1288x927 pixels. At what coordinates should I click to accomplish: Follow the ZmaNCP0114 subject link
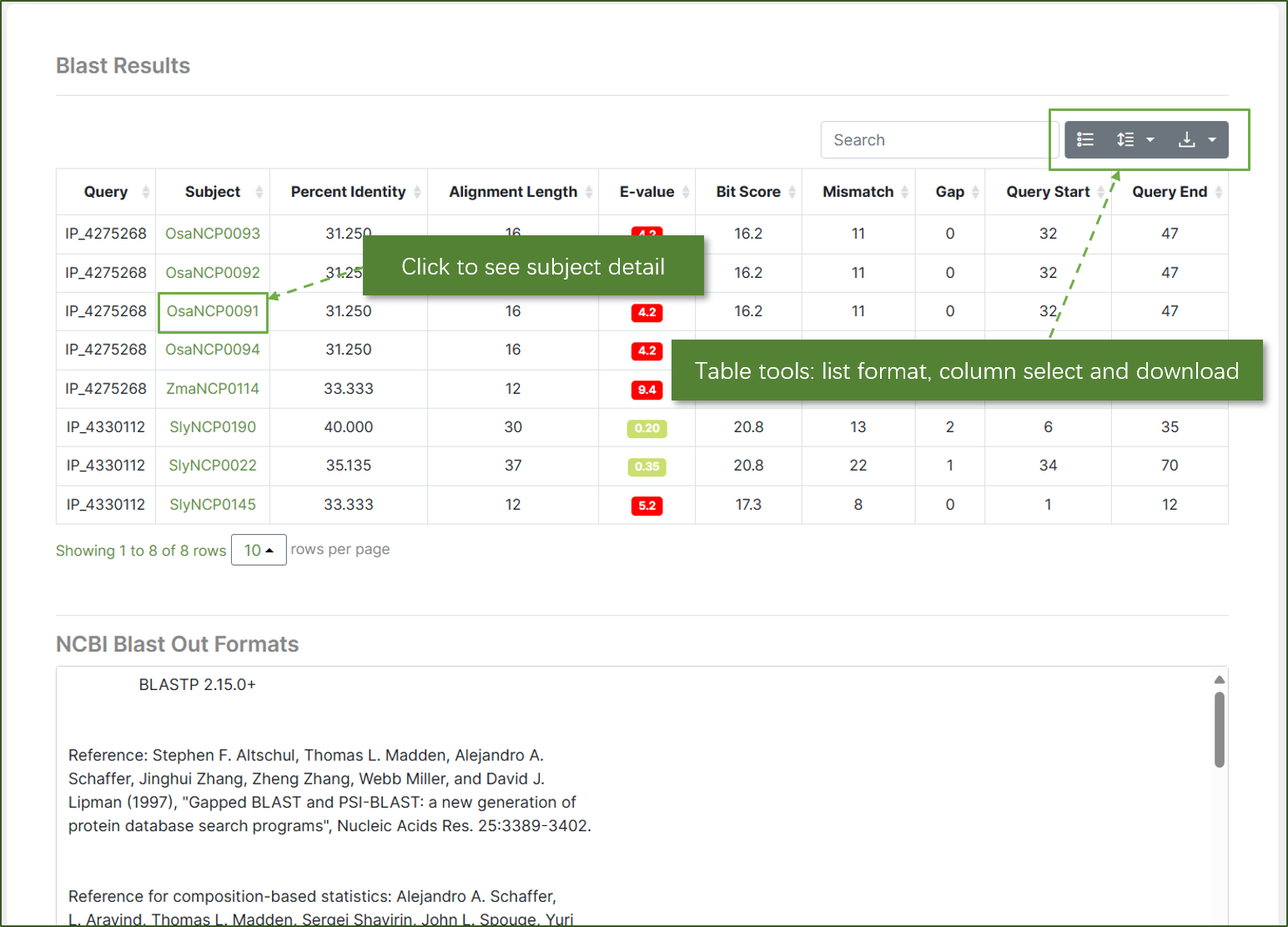pos(213,389)
